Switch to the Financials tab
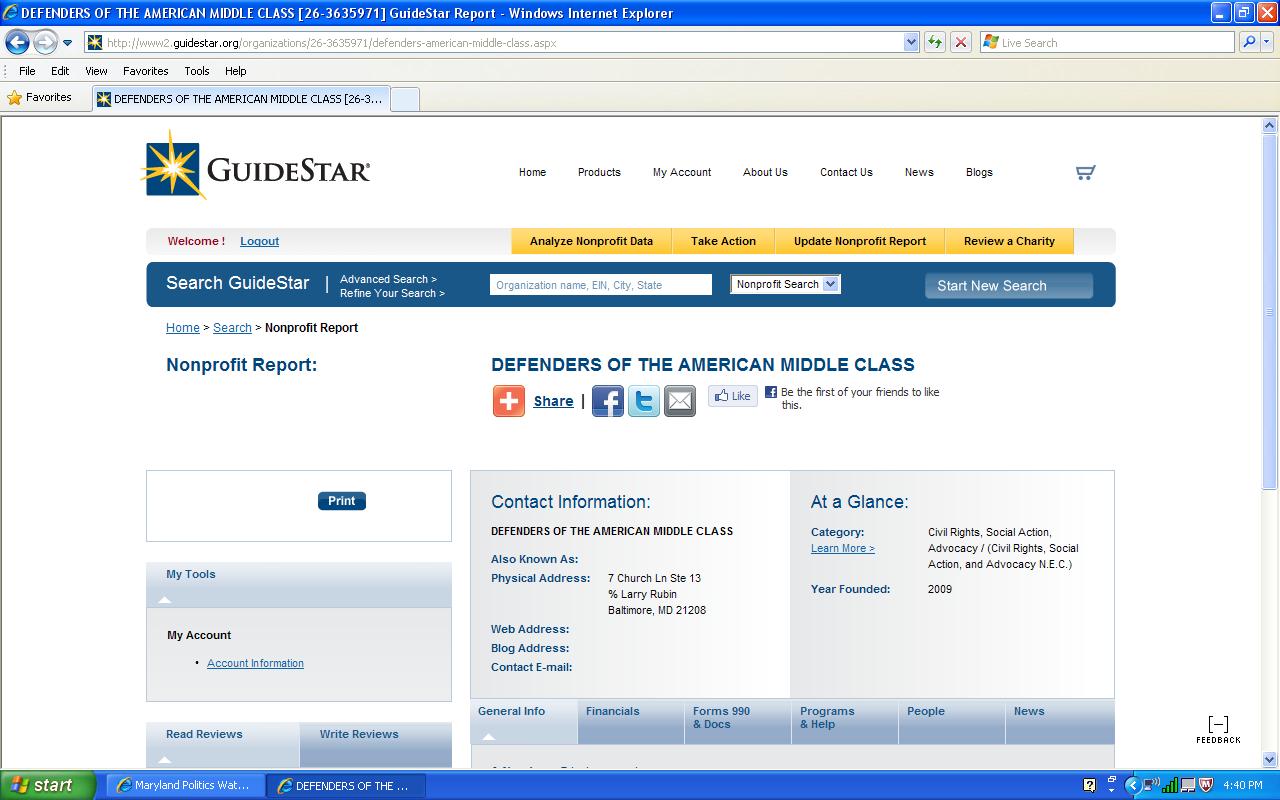The image size is (1280, 800). (x=631, y=721)
